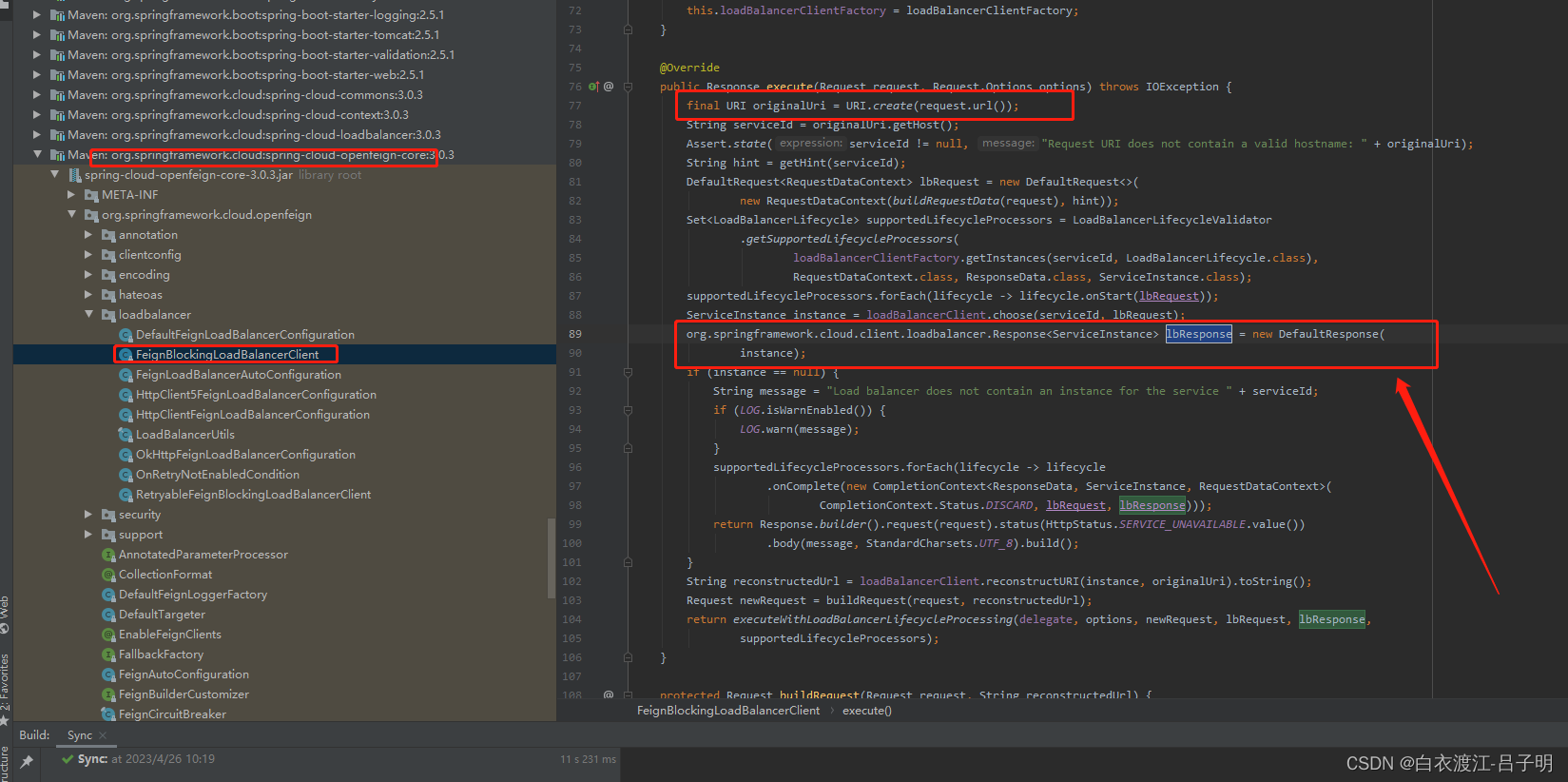
Task: Click the OkHttpFeignLoadBalancerConfiguration class icon
Action: pos(126,455)
